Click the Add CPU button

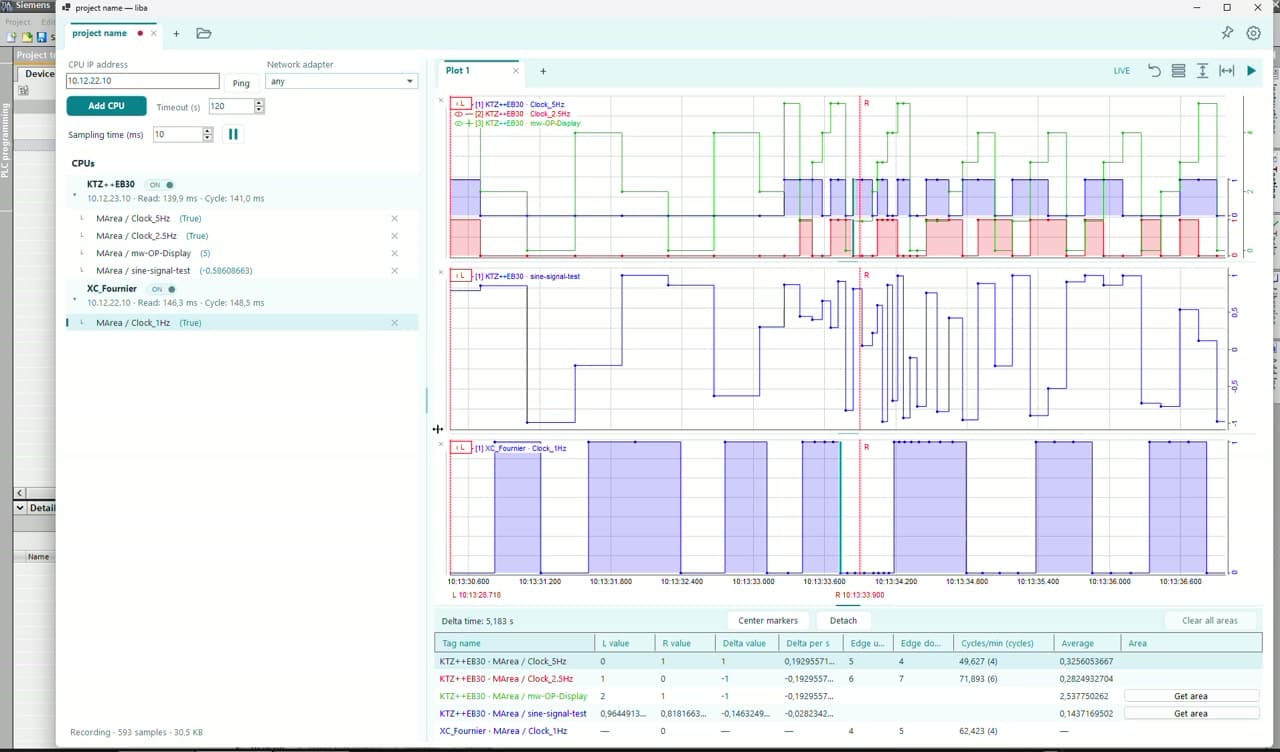click(107, 106)
